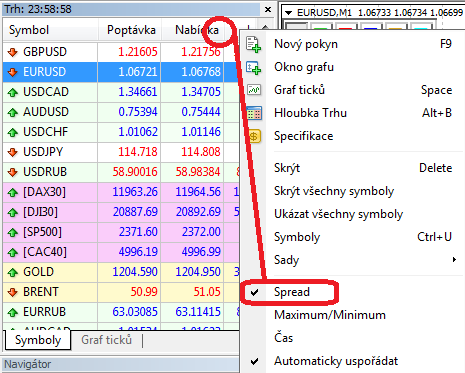The width and height of the screenshot is (465, 373).
Task: Enable the Čas column
Action: tap(283, 338)
